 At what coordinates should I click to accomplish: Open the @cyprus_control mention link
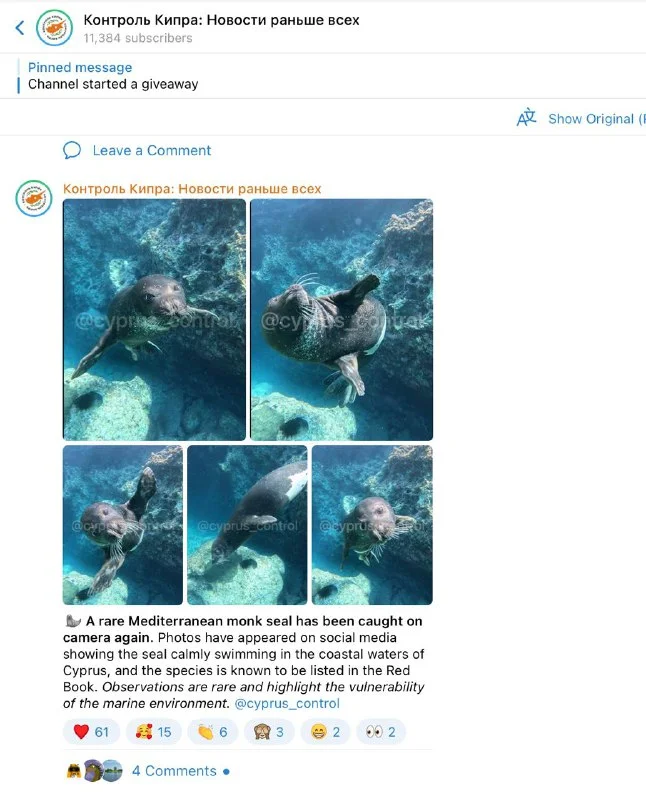coord(287,704)
